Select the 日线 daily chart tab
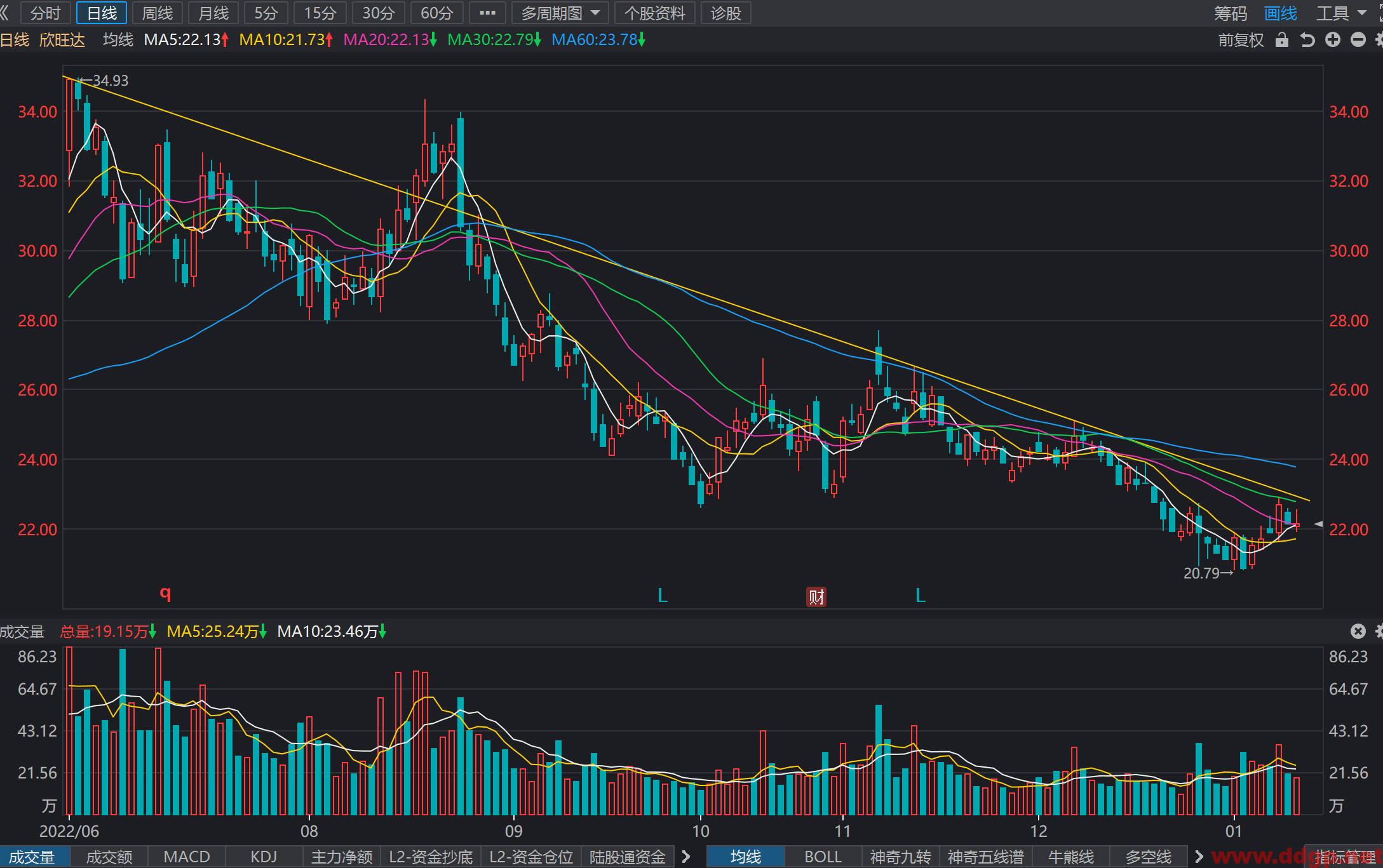Viewport: 1383px width, 868px height. point(102,13)
